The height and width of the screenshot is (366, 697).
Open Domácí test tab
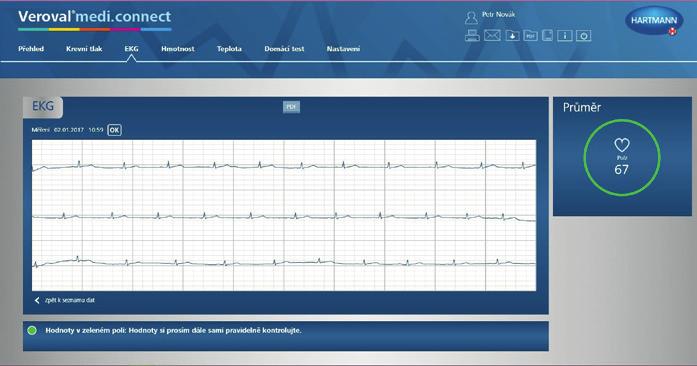[x=284, y=49]
